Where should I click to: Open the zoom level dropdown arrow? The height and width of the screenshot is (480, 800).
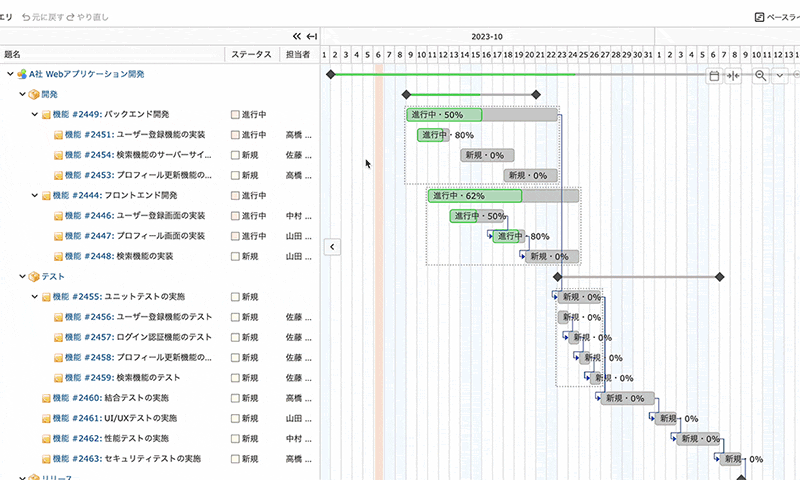[x=780, y=76]
